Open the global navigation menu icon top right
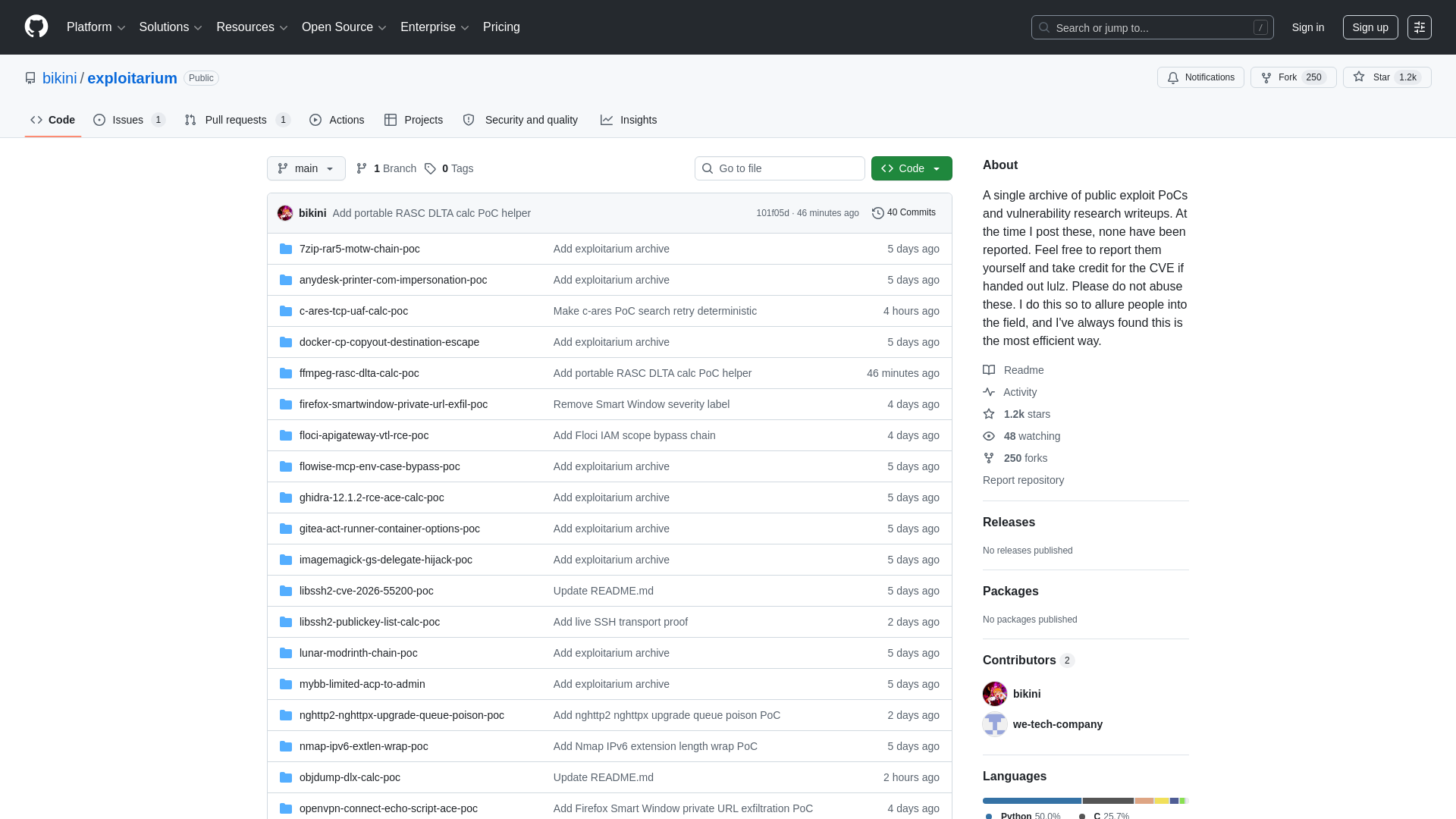1456x819 pixels. pyautogui.click(x=1420, y=27)
